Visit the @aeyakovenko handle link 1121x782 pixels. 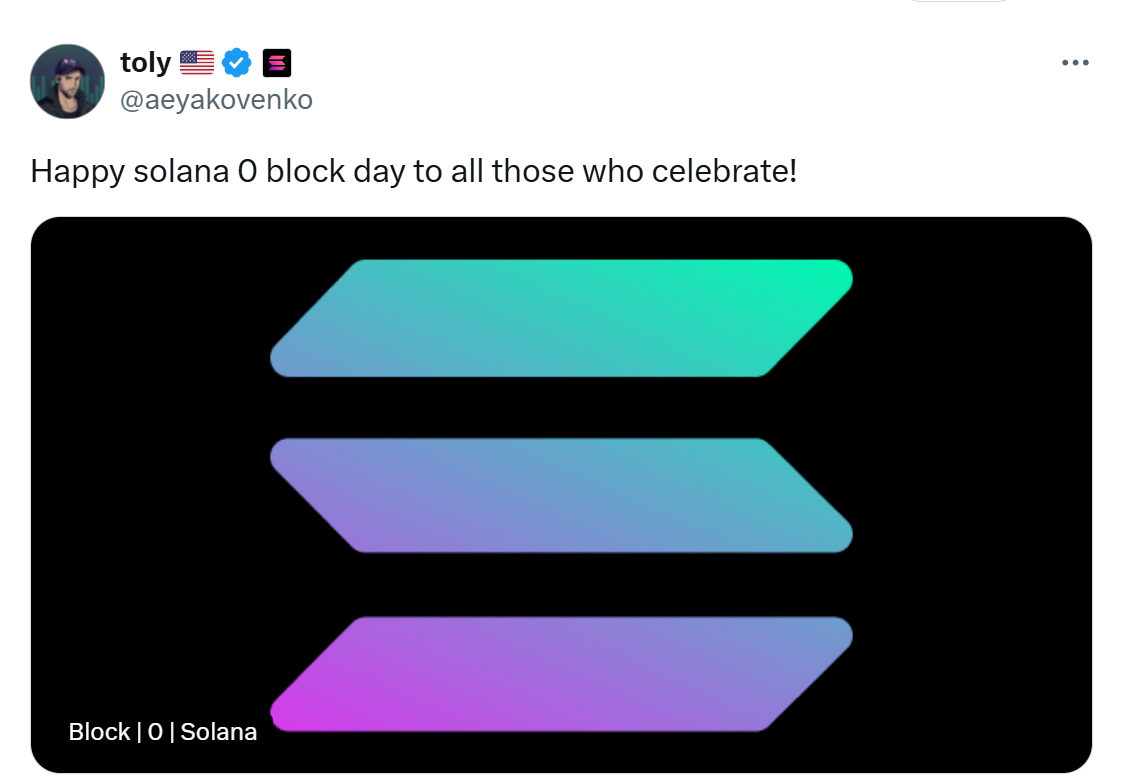pos(216,100)
